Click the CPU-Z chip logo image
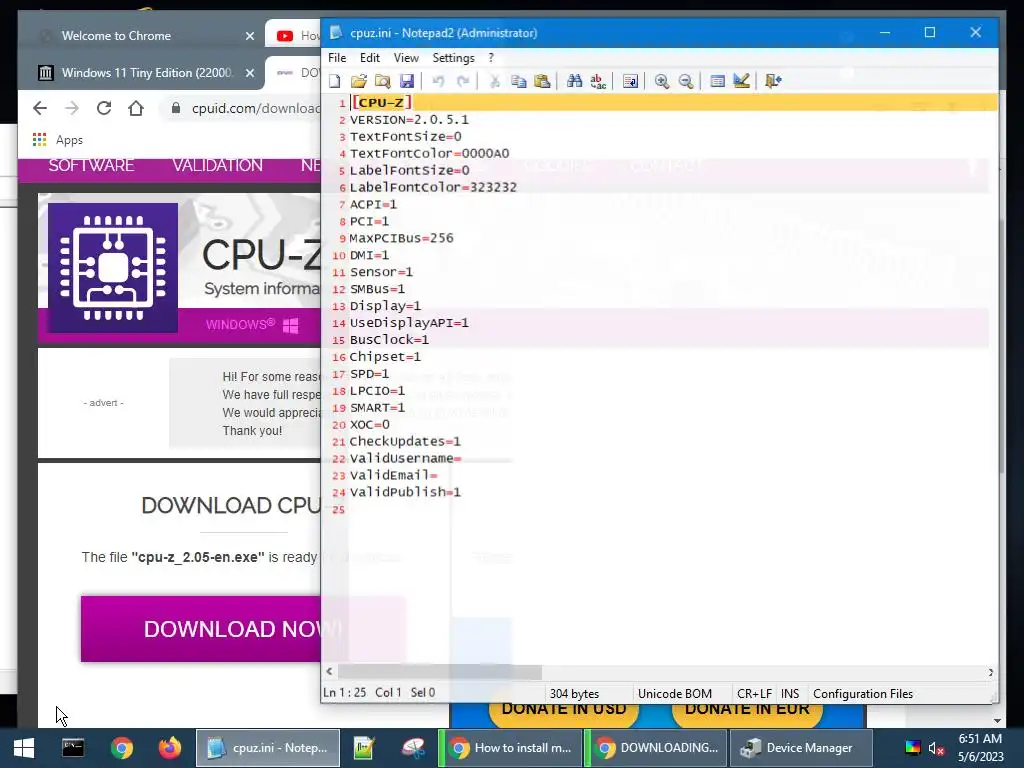 pyautogui.click(x=113, y=268)
